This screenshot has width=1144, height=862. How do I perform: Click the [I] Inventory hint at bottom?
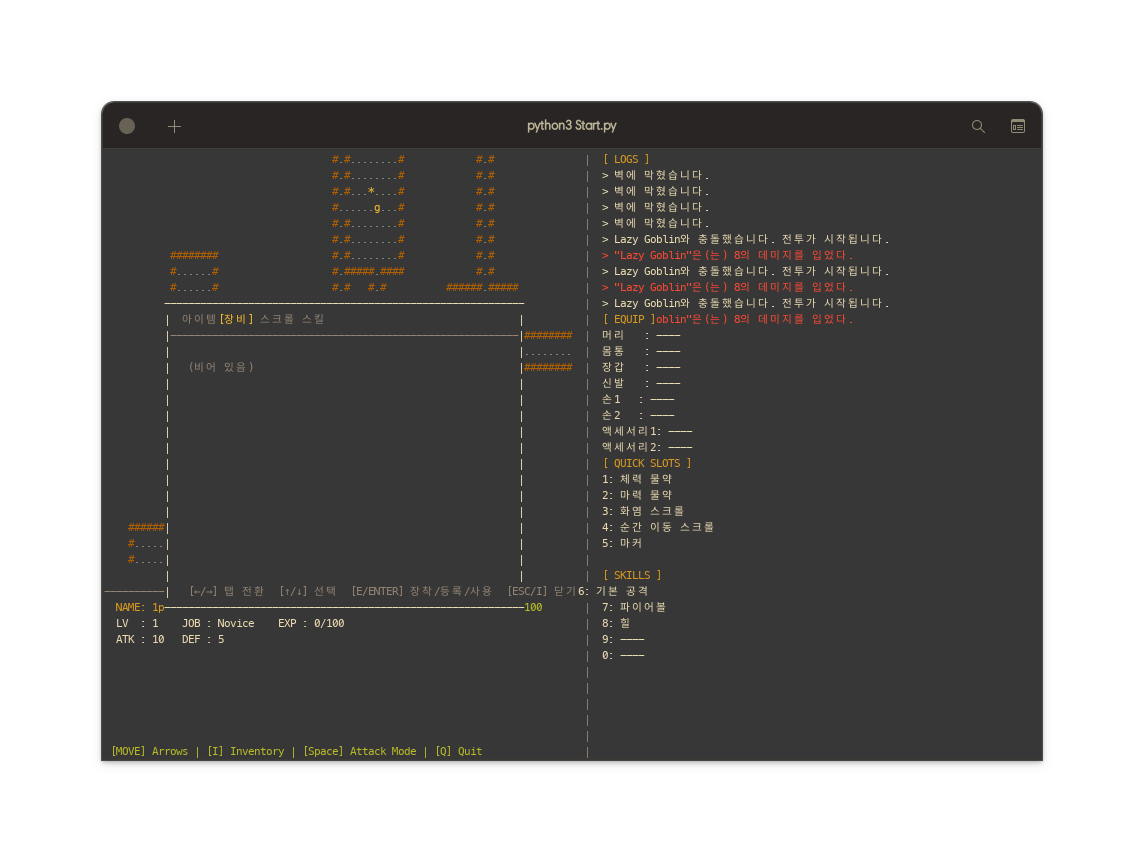point(245,751)
